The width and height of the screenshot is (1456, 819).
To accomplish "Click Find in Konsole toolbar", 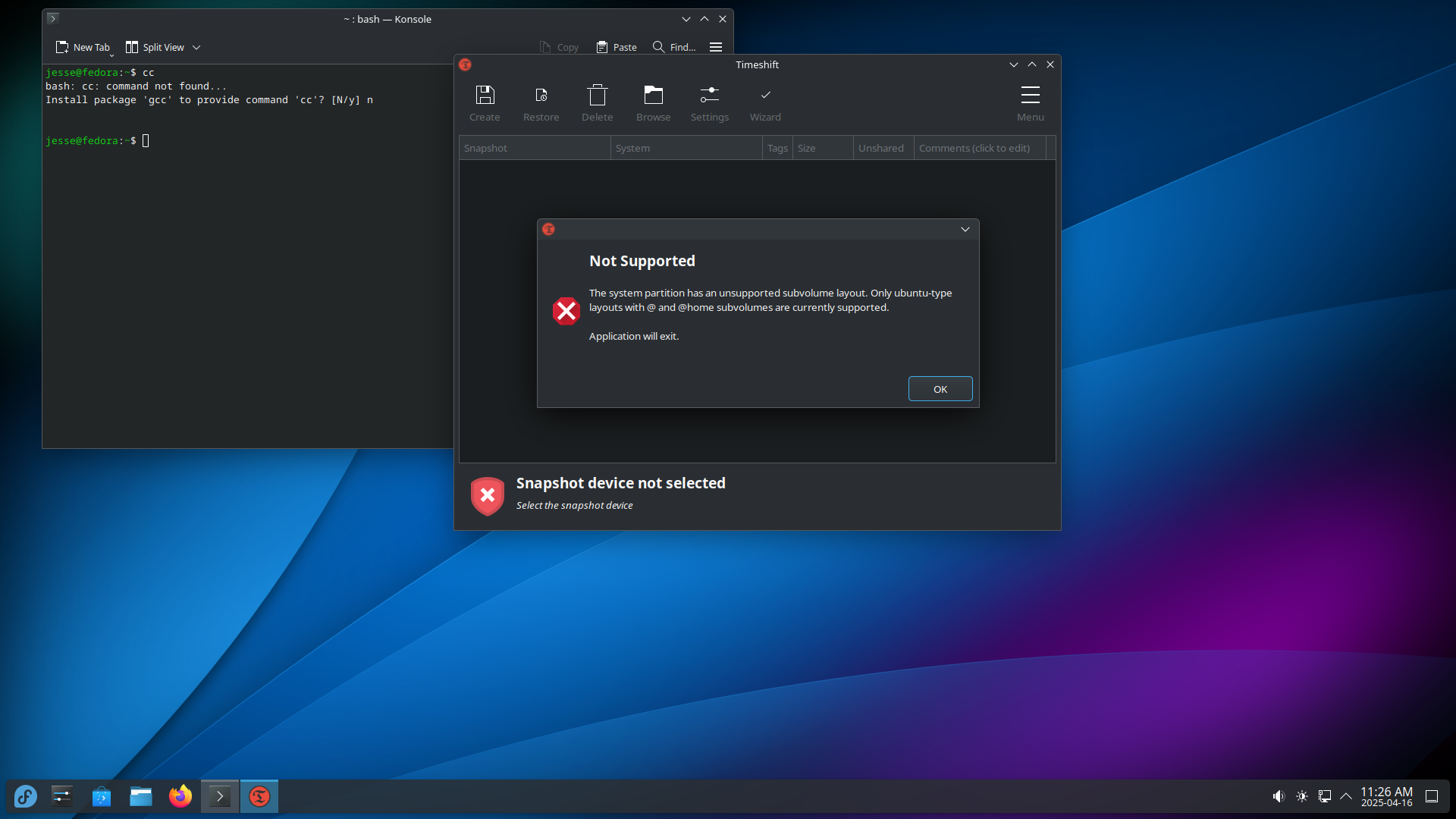I will (x=674, y=47).
